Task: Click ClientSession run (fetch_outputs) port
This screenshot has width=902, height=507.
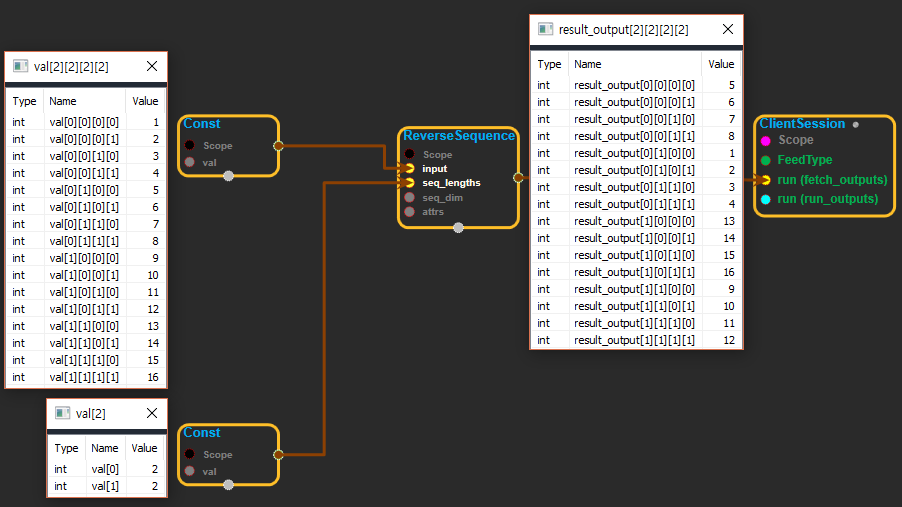Action: coord(765,180)
